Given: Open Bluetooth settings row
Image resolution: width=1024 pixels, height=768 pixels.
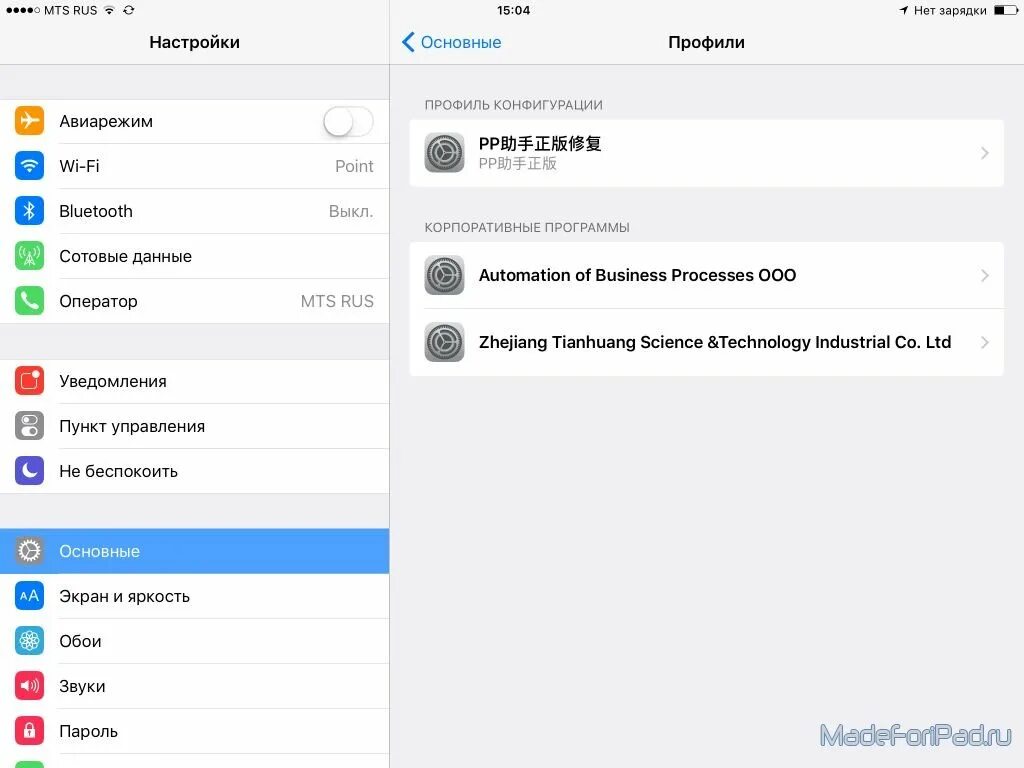Looking at the screenshot, I should pos(195,211).
